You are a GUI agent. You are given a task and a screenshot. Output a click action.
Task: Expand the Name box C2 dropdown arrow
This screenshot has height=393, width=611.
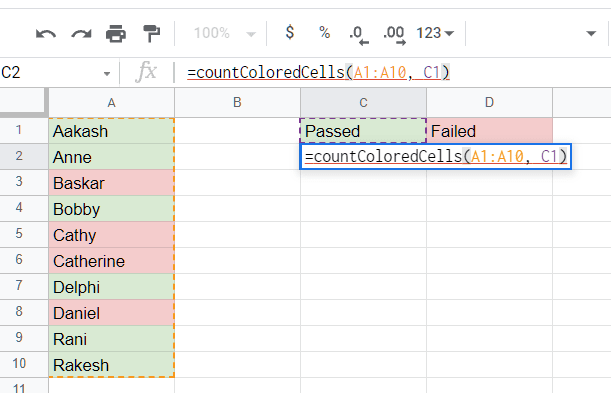click(x=107, y=74)
